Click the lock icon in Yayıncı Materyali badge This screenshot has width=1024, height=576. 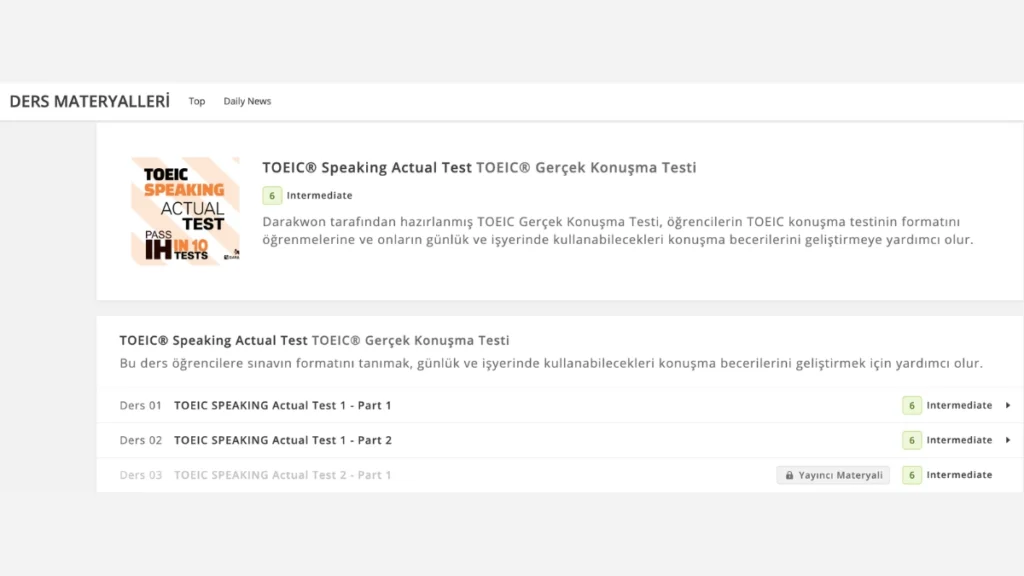[x=789, y=475]
